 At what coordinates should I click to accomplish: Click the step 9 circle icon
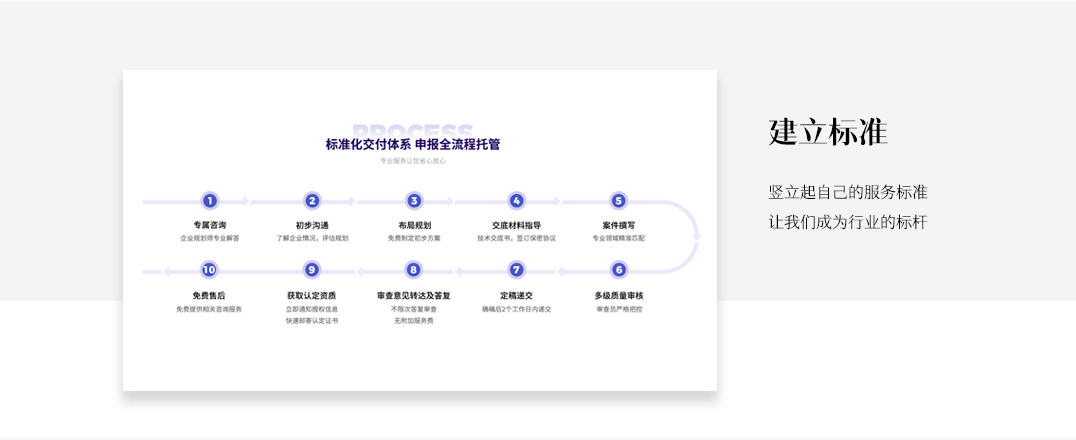pyautogui.click(x=312, y=270)
